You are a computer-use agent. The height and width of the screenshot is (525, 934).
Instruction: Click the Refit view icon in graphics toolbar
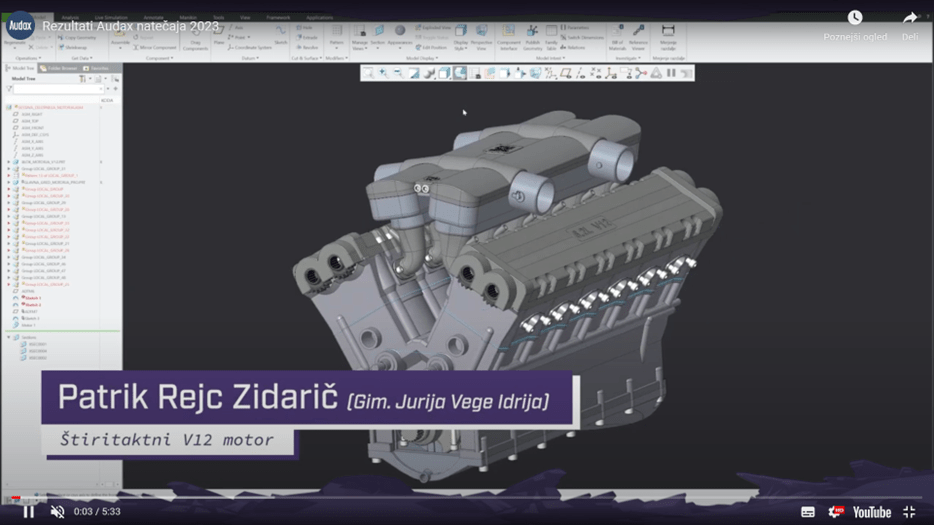[x=369, y=73]
